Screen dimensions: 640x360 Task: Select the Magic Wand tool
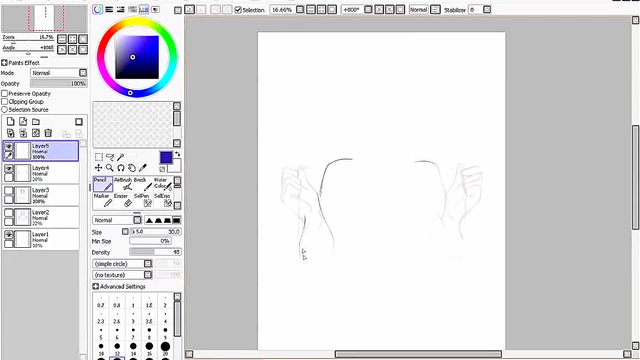click(x=120, y=157)
